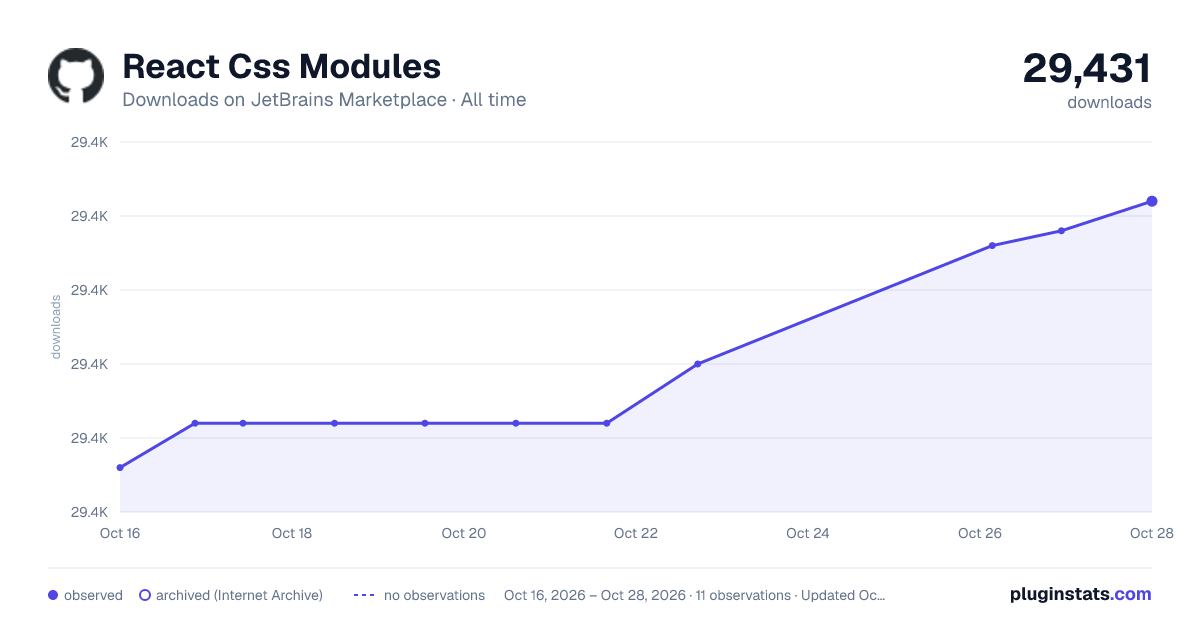Viewport: 1200px width, 630px height.
Task: Click the Oct 16 x-axis label
Action: [x=120, y=533]
